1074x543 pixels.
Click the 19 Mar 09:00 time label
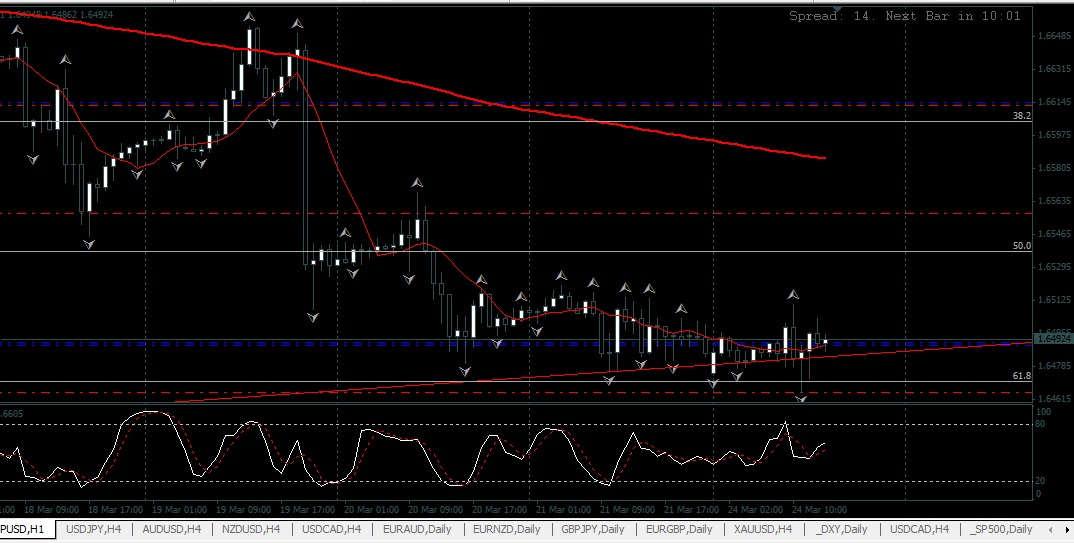pyautogui.click(x=244, y=509)
